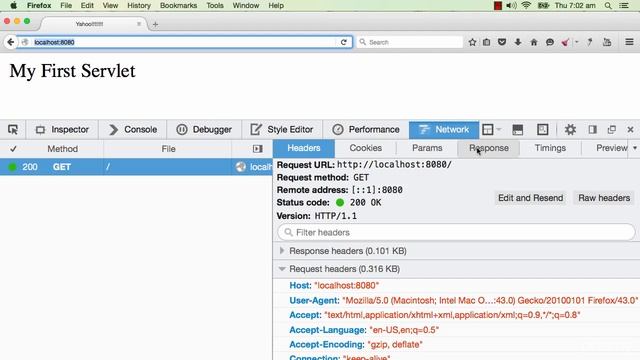The width and height of the screenshot is (640, 360).
Task: Open the responsive design mode dropdown arrow
Action: tap(499, 130)
